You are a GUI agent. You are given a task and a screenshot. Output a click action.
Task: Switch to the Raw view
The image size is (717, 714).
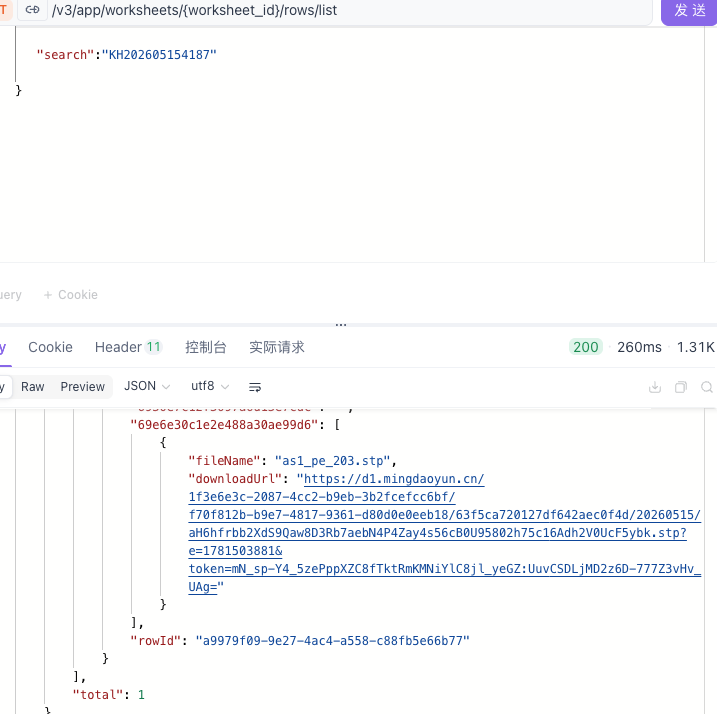pos(33,387)
